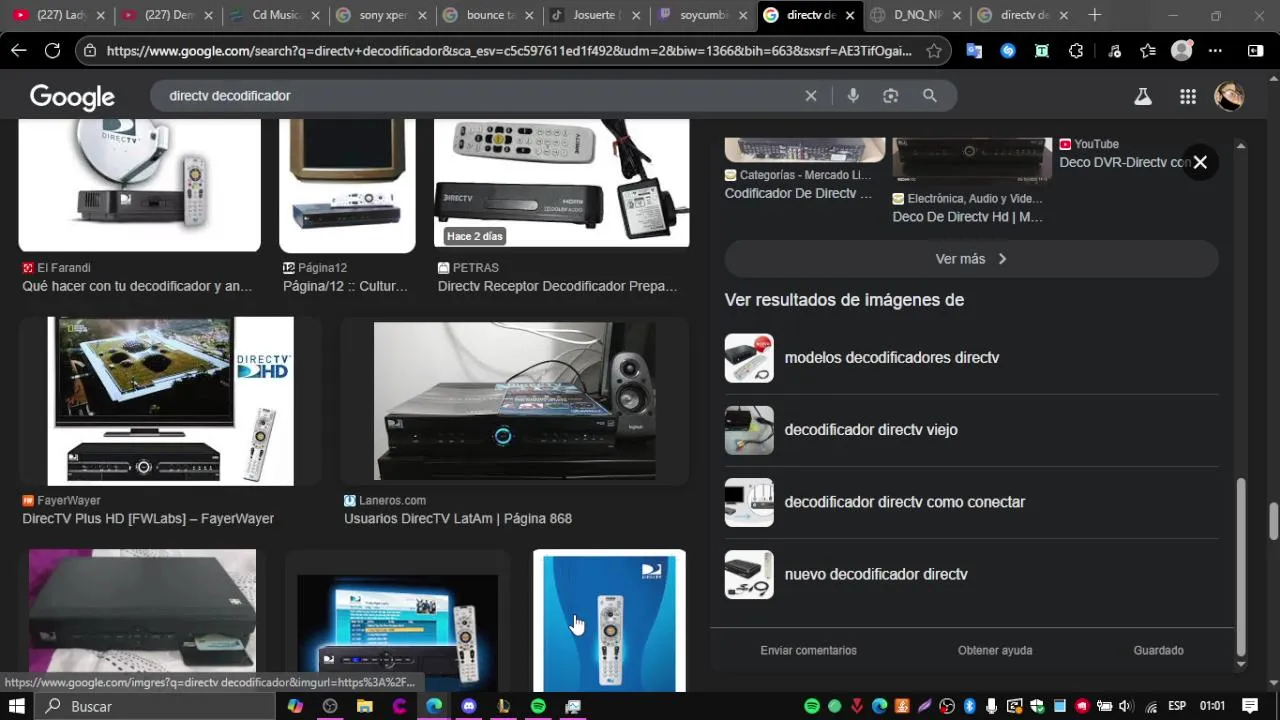Reload the current page
The height and width of the screenshot is (720, 1280).
coord(53,50)
